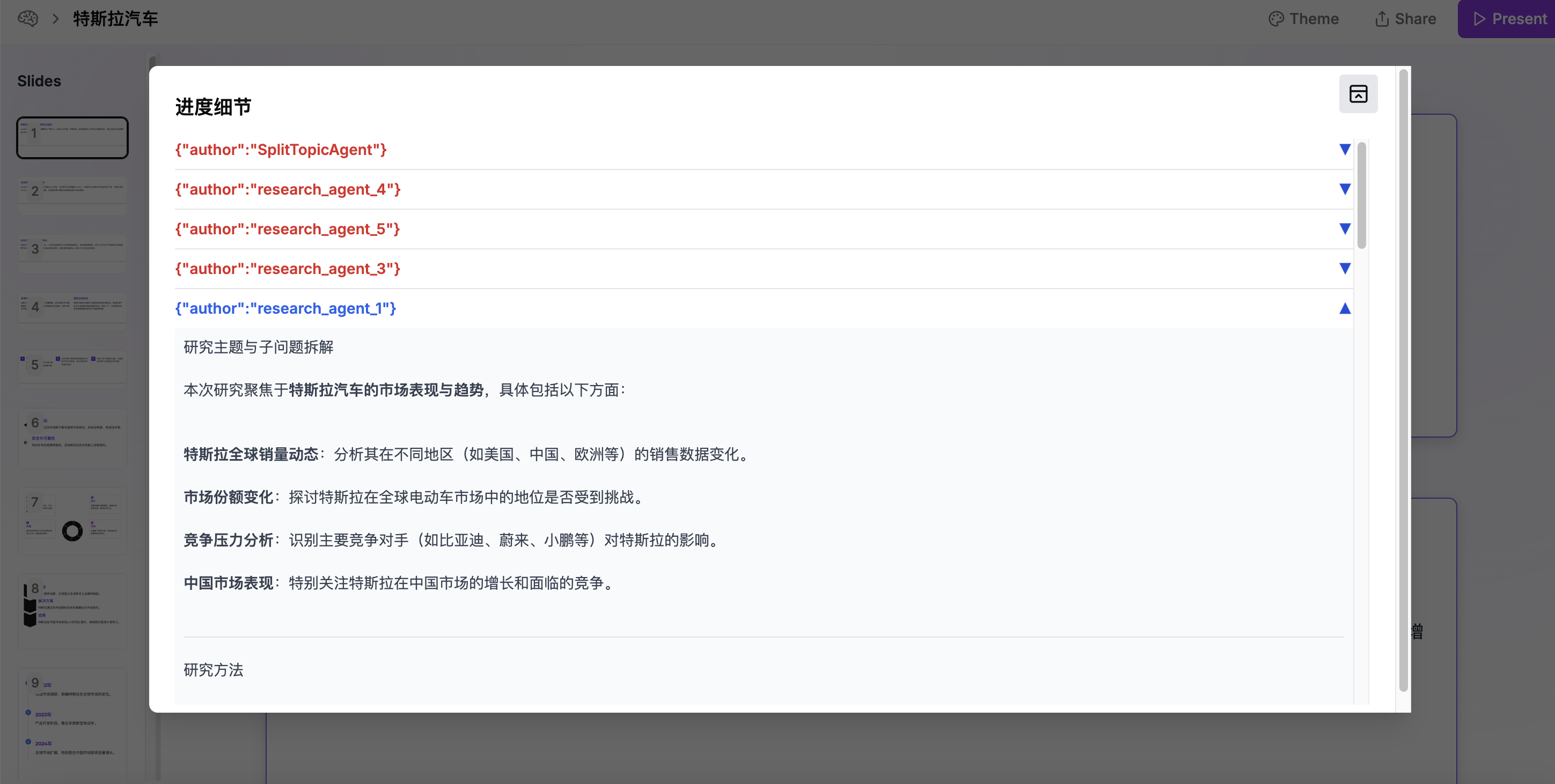Click the 特斯拉汽车 presentation title
1555x784 pixels.
[115, 19]
